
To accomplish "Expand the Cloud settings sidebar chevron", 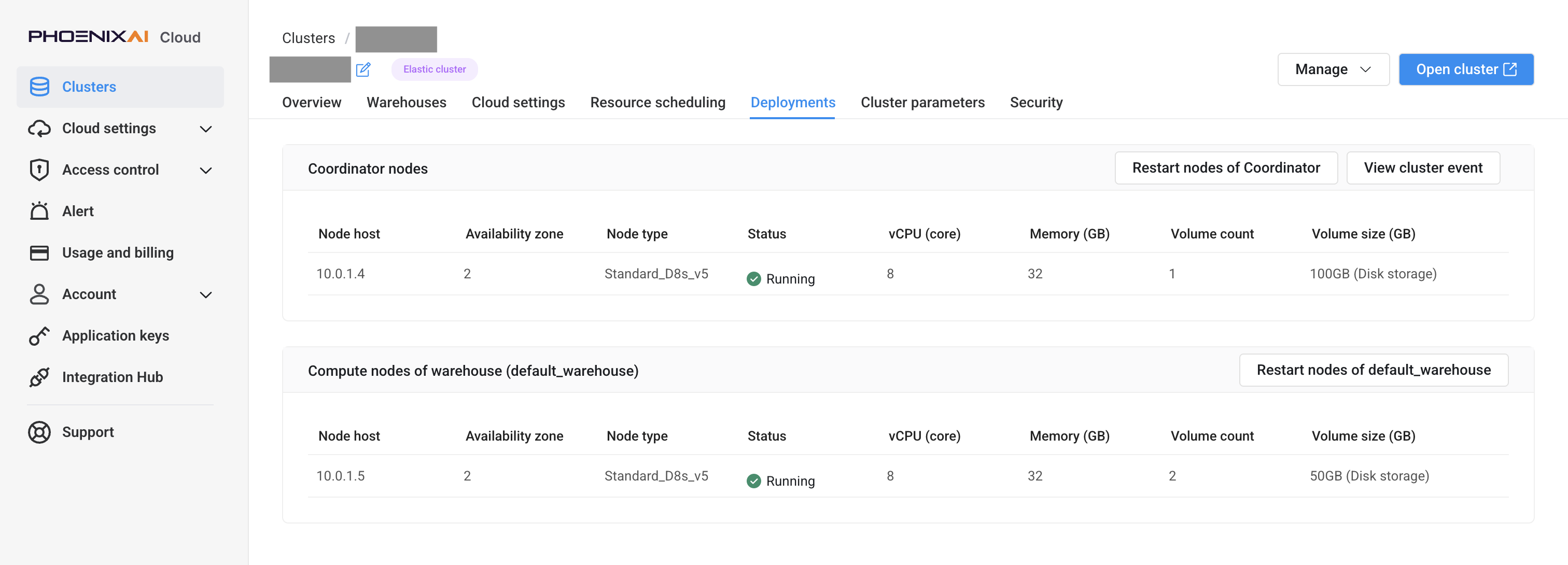I will coord(206,129).
